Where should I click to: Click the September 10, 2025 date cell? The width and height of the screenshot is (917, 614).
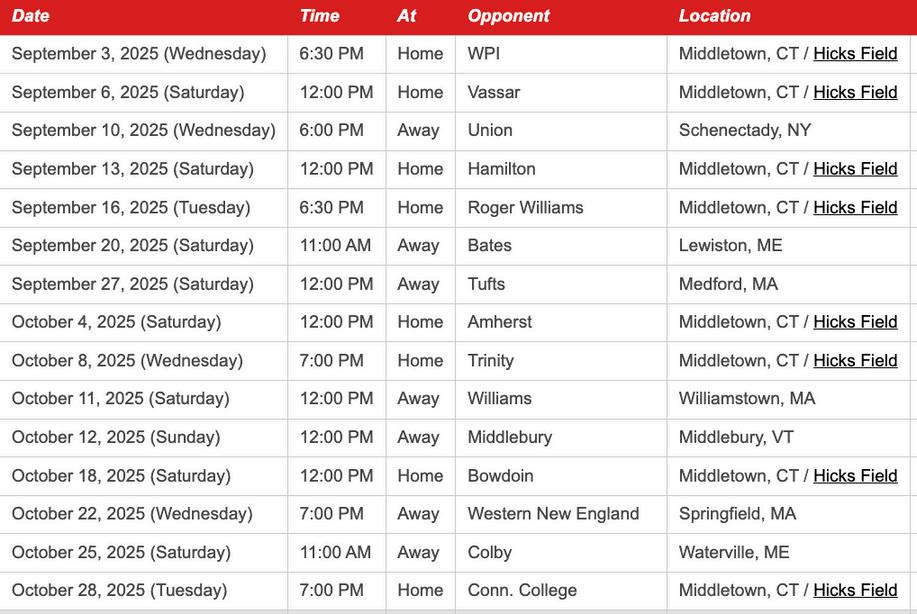point(143,130)
